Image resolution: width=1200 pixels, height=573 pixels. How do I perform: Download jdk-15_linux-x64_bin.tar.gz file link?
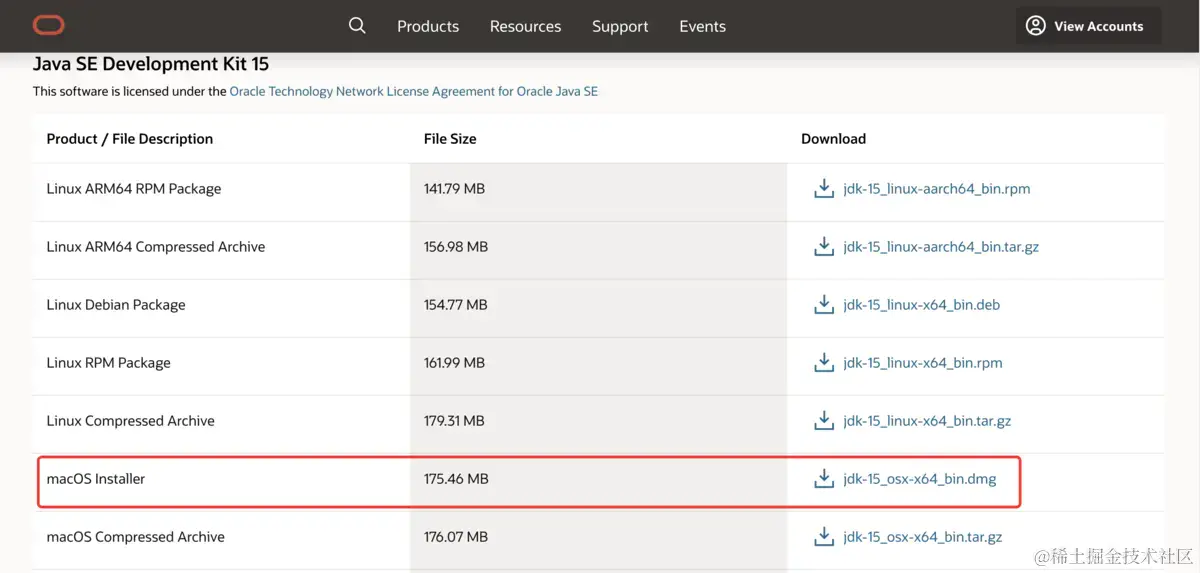(x=927, y=421)
